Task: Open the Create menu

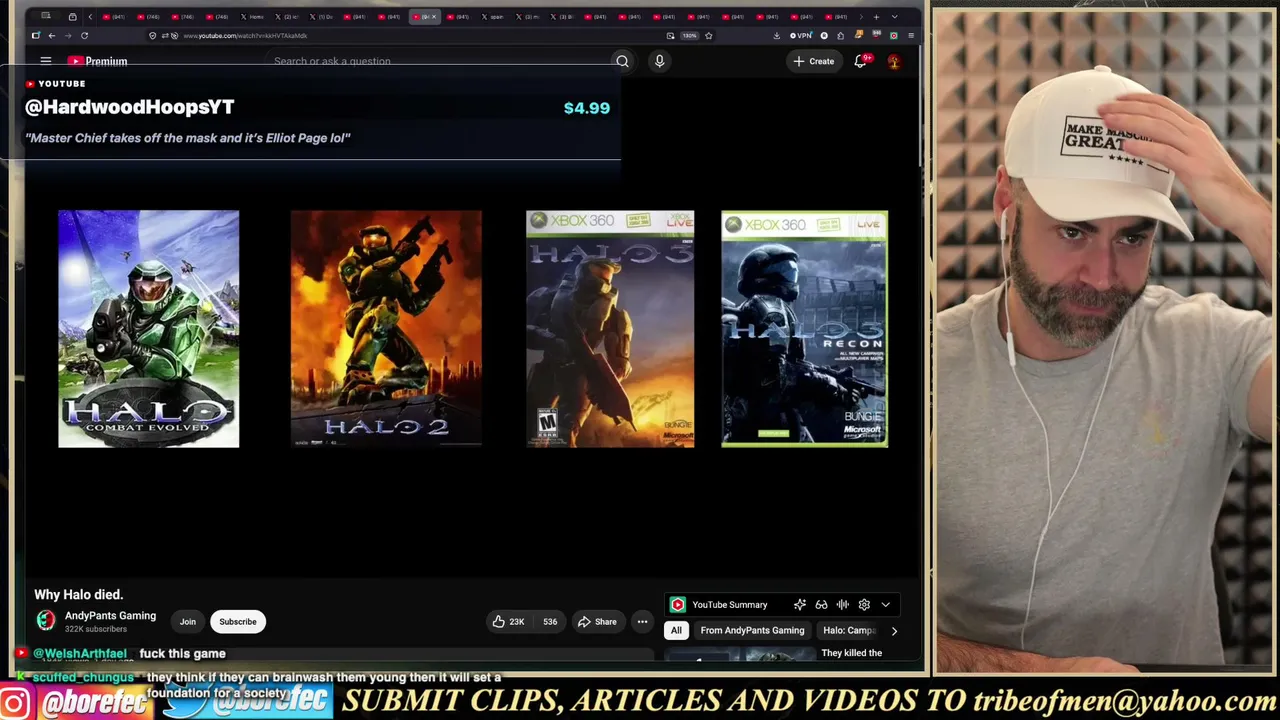Action: click(x=813, y=61)
